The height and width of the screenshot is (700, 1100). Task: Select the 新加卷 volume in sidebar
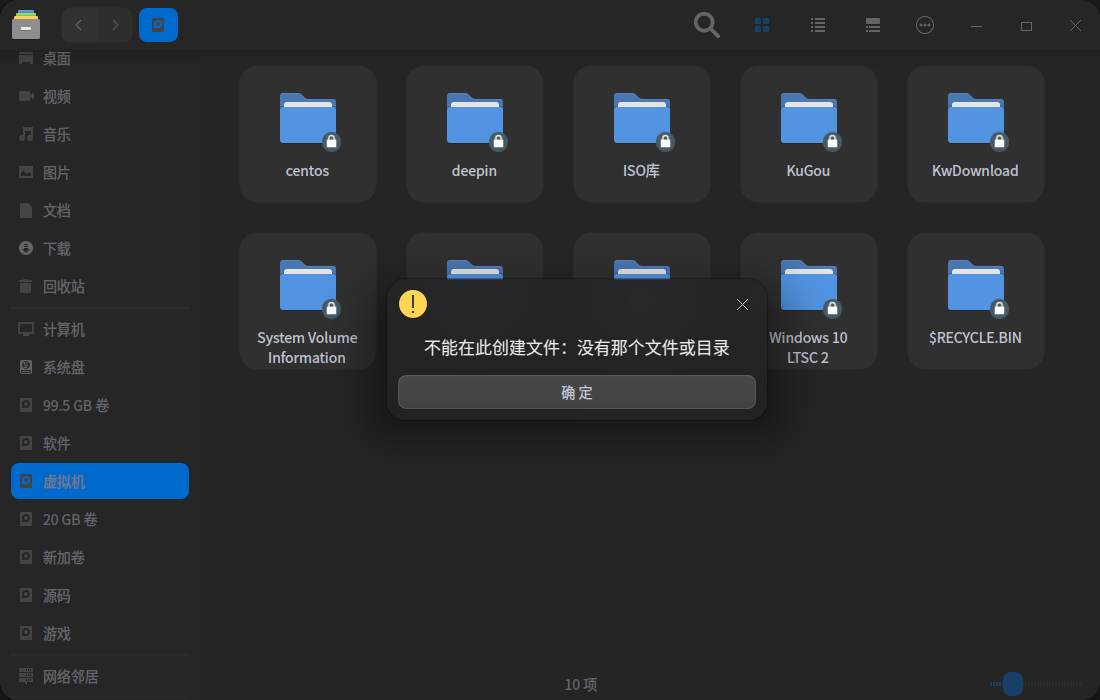coord(62,557)
